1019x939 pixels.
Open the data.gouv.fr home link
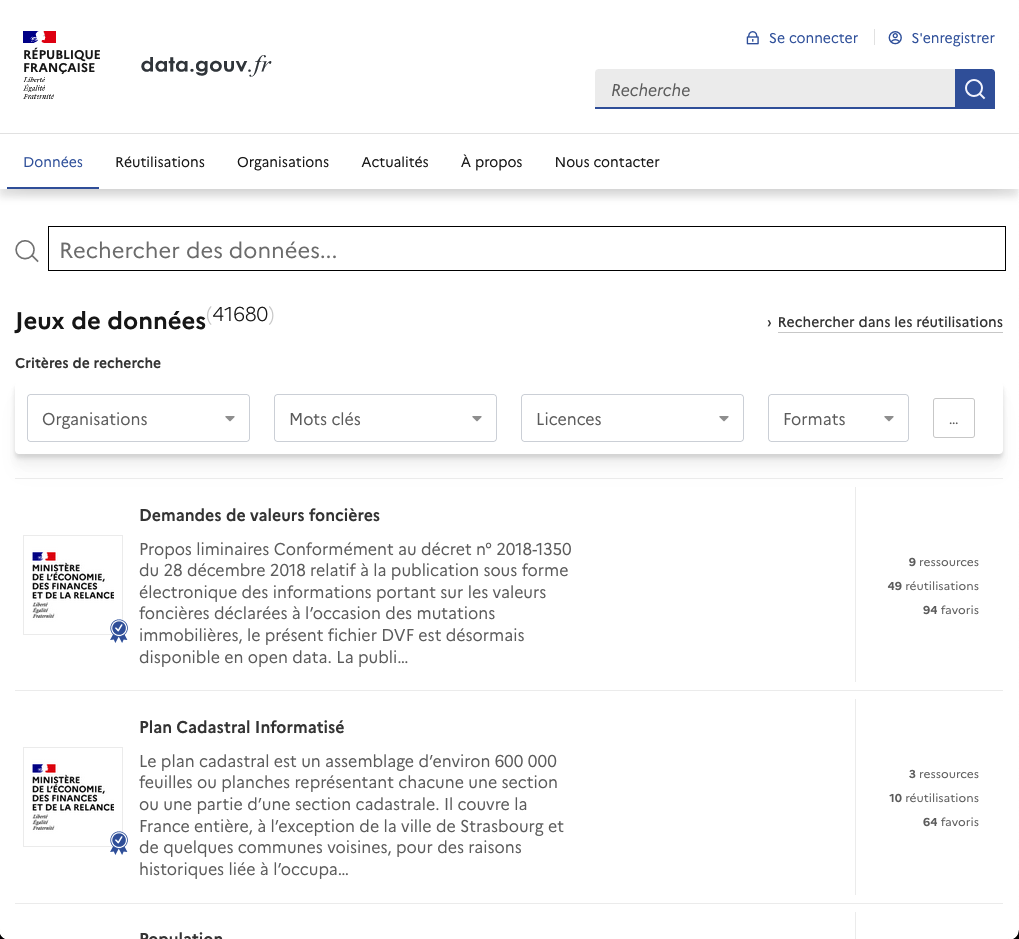[x=206, y=65]
